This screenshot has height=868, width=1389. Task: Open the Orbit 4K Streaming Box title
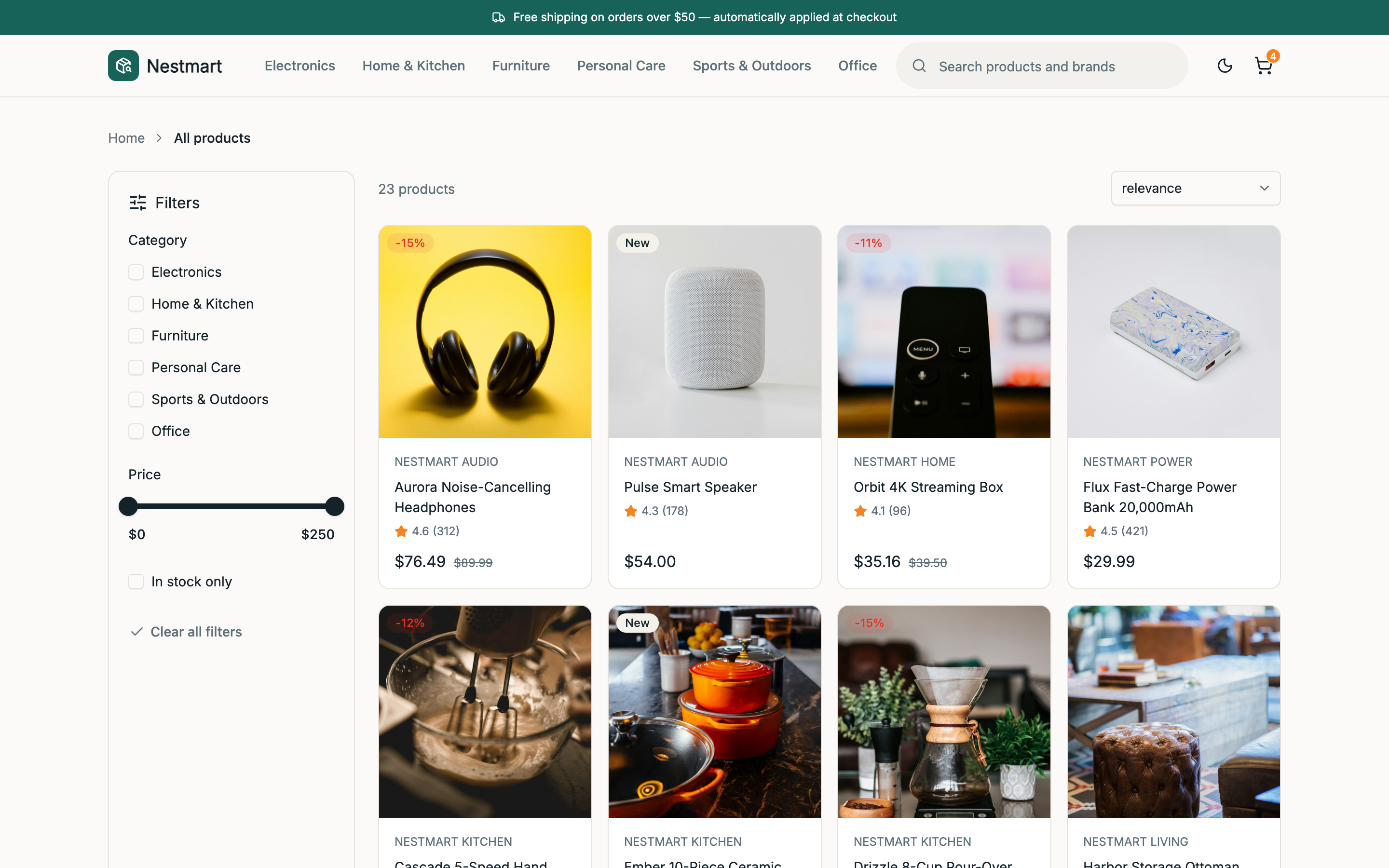(928, 488)
